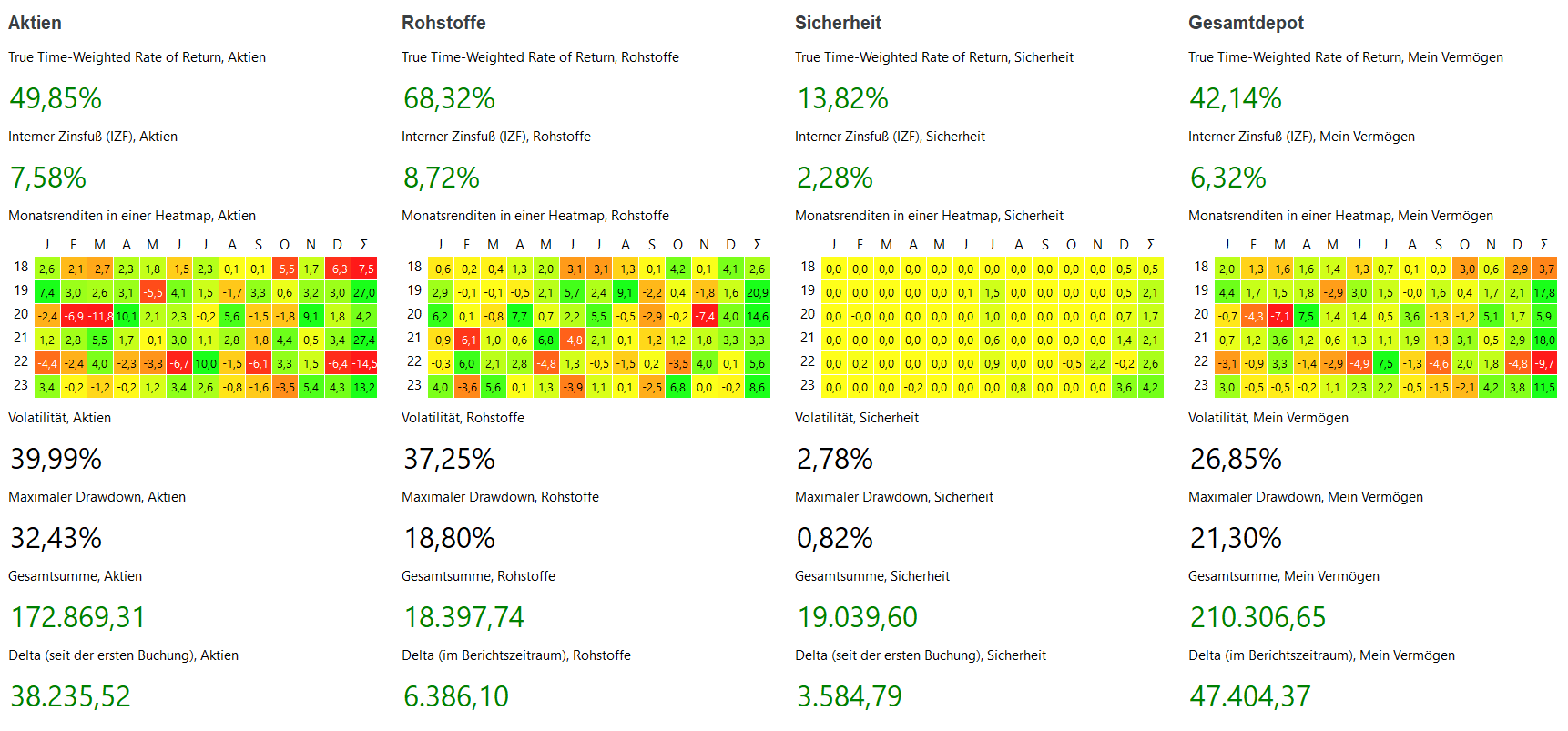
Task: Click the Rohstoffe section heading
Action: pos(443,23)
